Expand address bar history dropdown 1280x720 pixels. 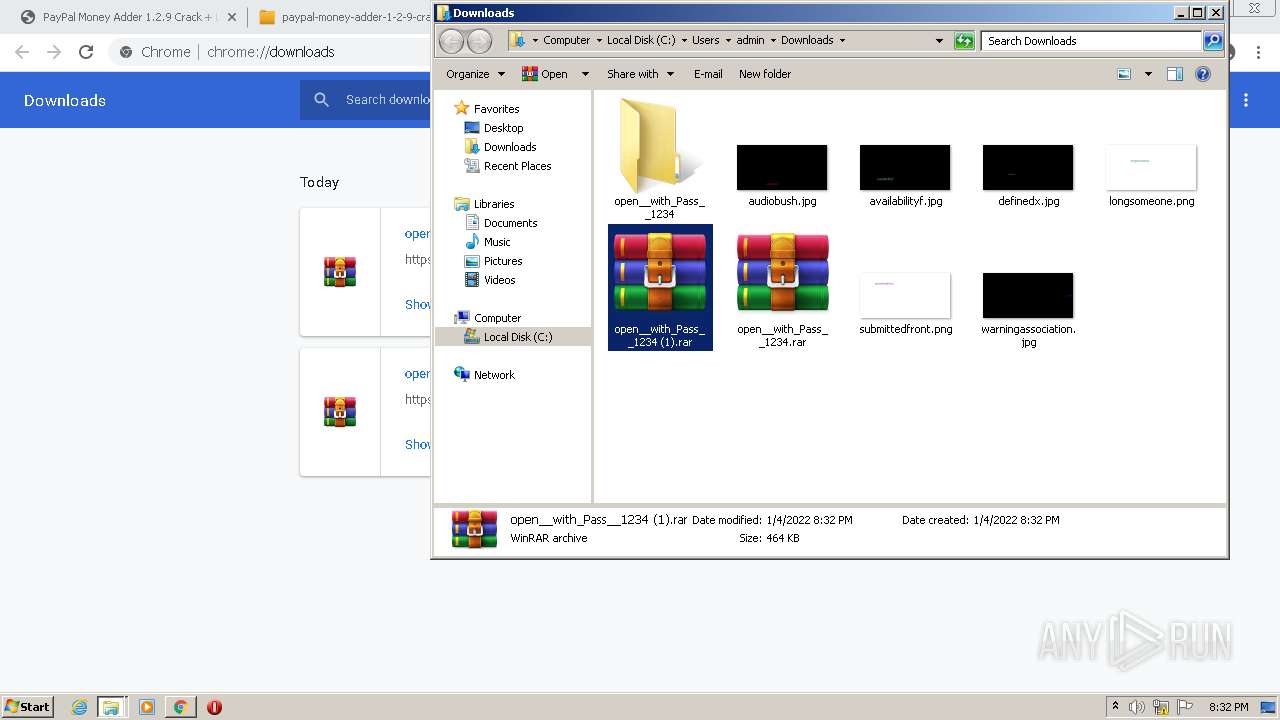click(x=939, y=41)
